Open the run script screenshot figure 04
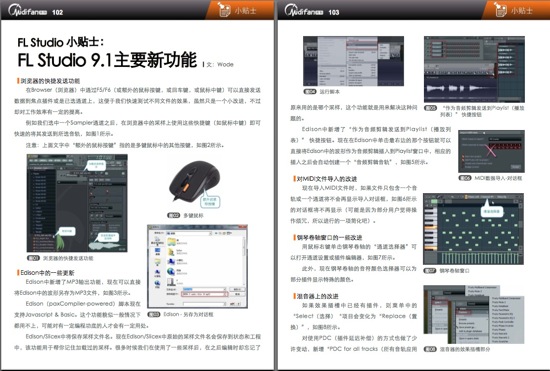550x371 pixels. tap(353, 61)
